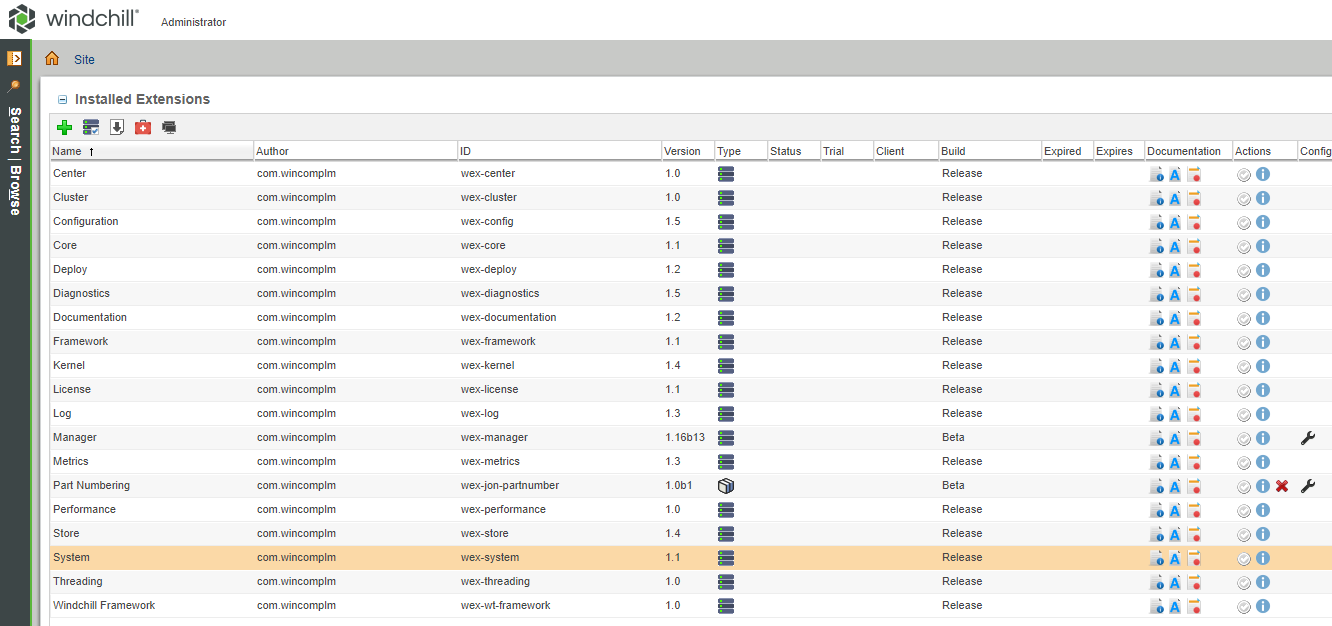Click red X delete icon for Part Numbering
1332x626 pixels.
coord(1282,486)
